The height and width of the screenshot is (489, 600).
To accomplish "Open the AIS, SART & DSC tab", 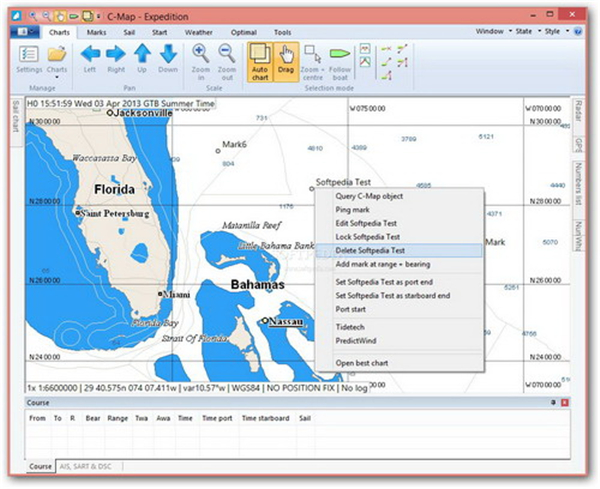I will point(86,467).
